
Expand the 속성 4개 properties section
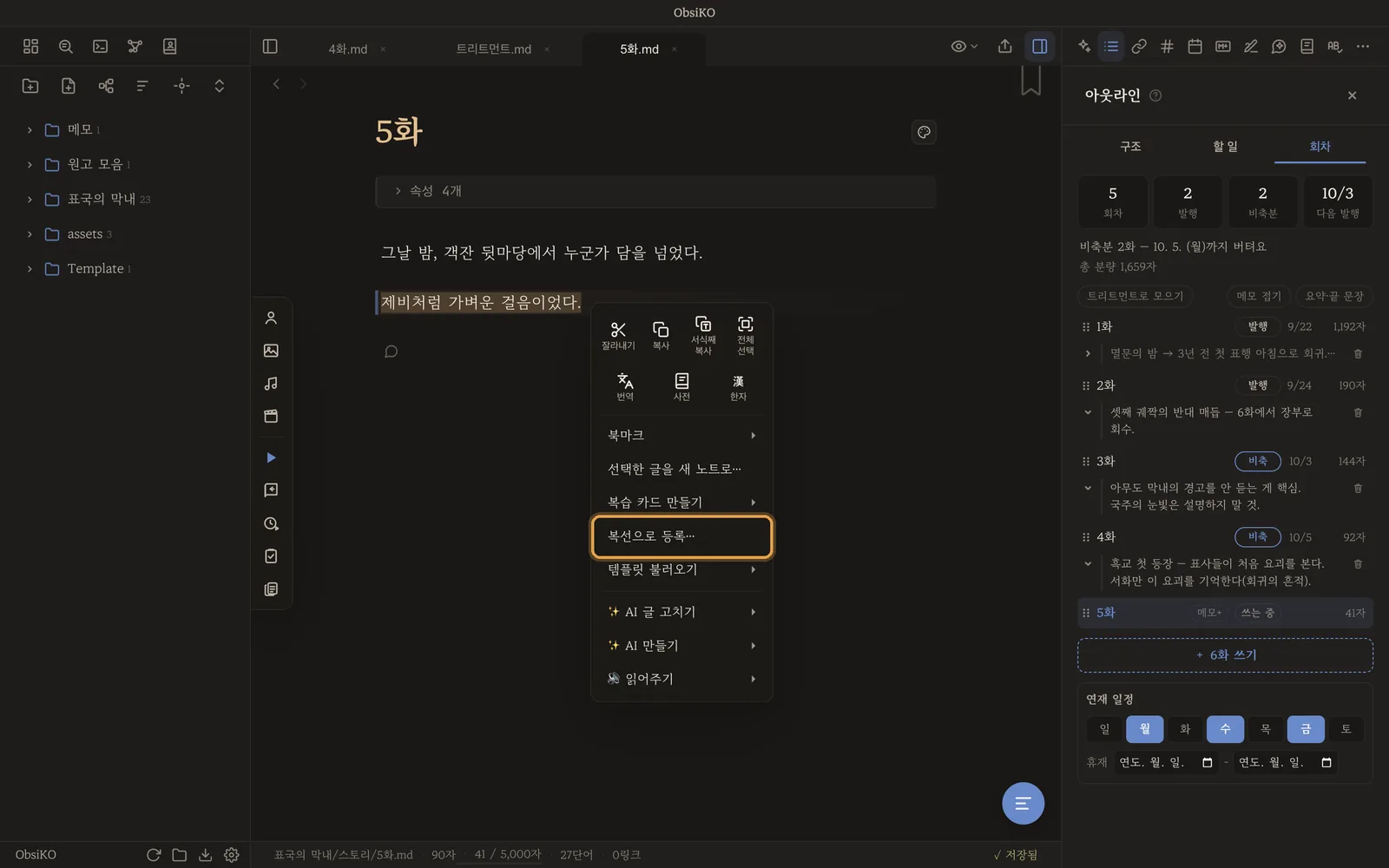pyautogui.click(x=655, y=191)
